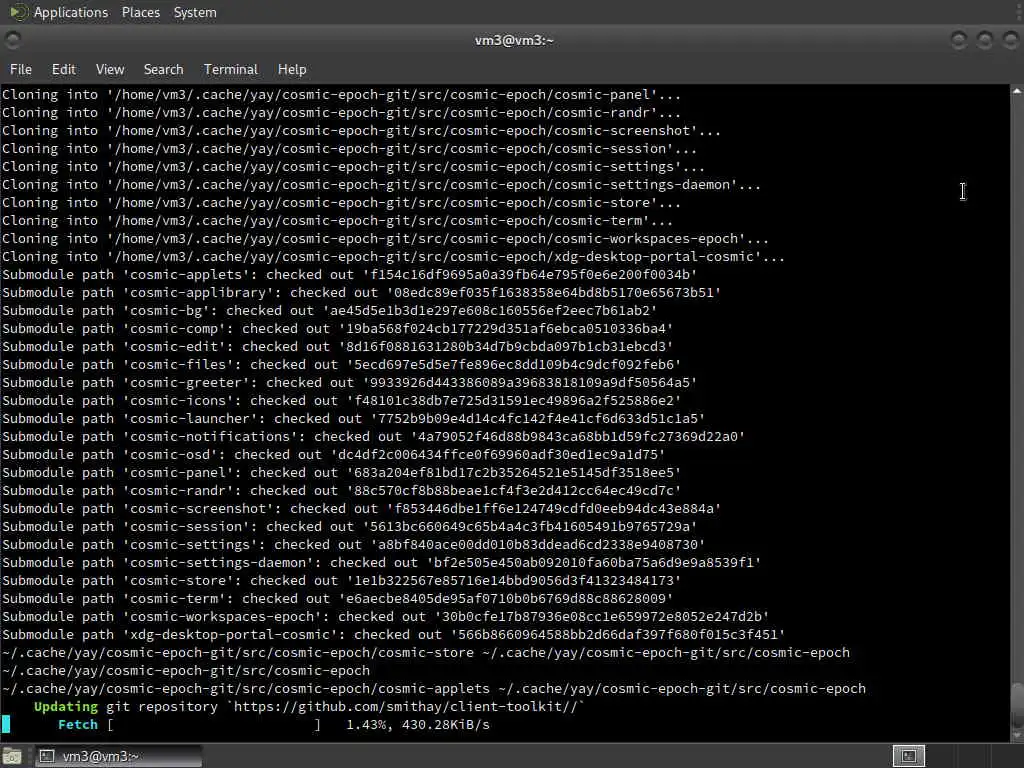Click the '1.43%, 430.28KiB/s' progress text
Screen dimensions: 1024x768
coord(418,724)
